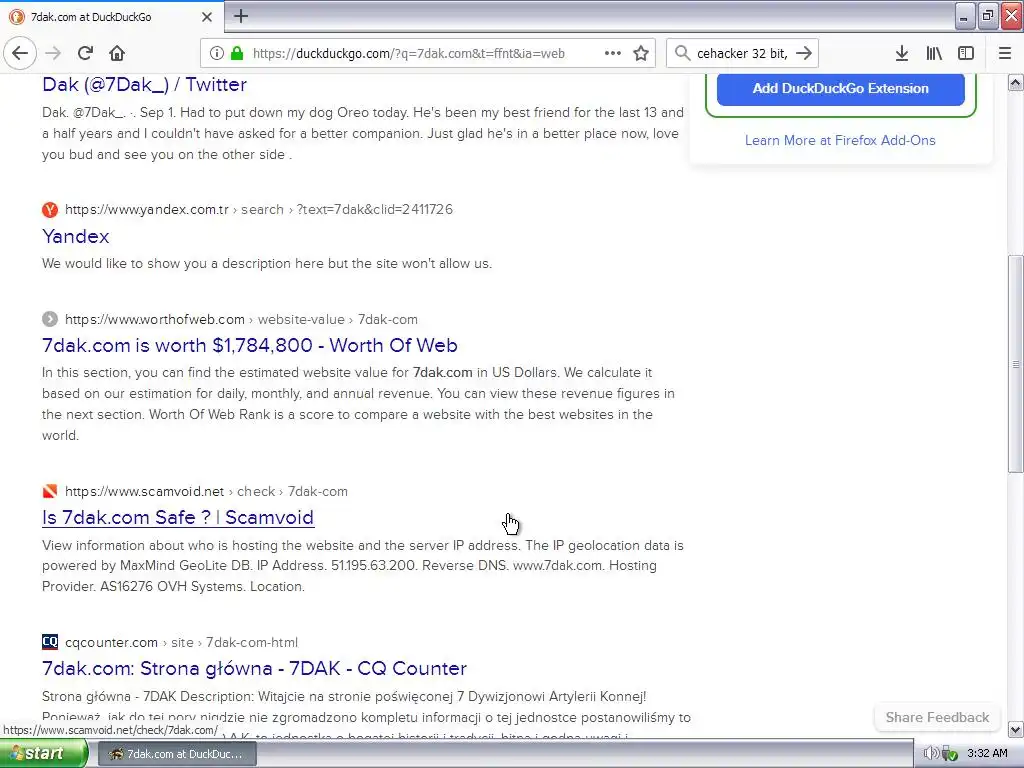Select the 7dak.com at DuckDuckGo tab

click(111, 17)
